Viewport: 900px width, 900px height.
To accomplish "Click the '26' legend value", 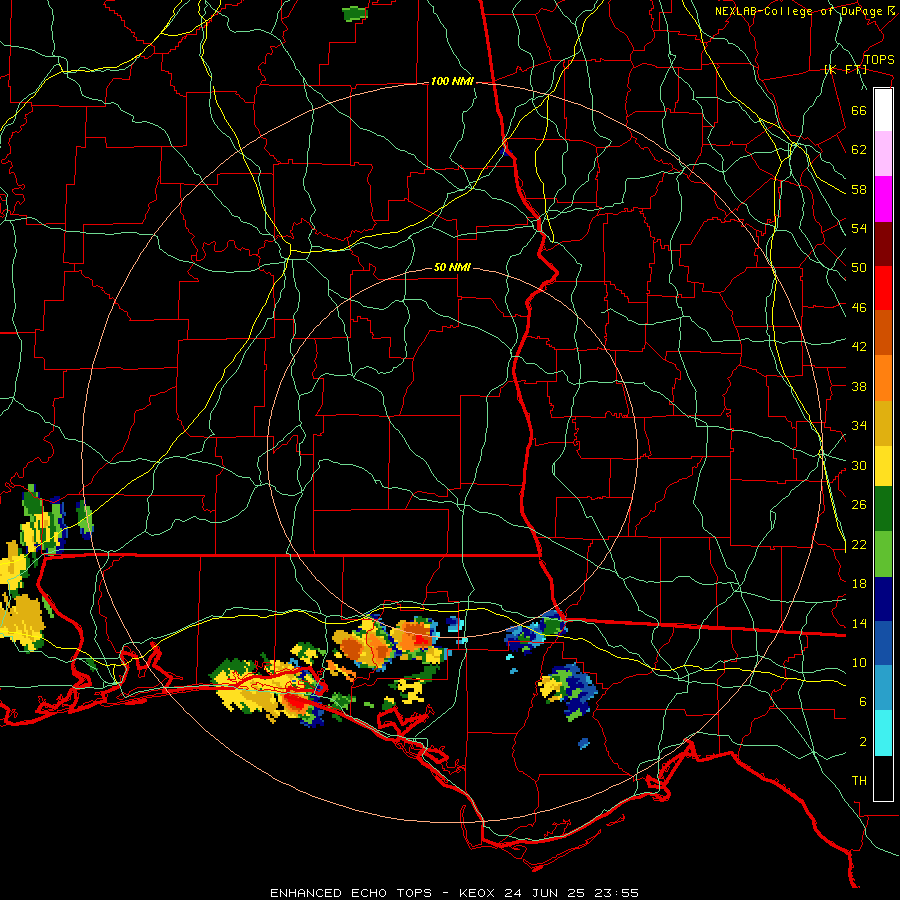I will (859, 505).
